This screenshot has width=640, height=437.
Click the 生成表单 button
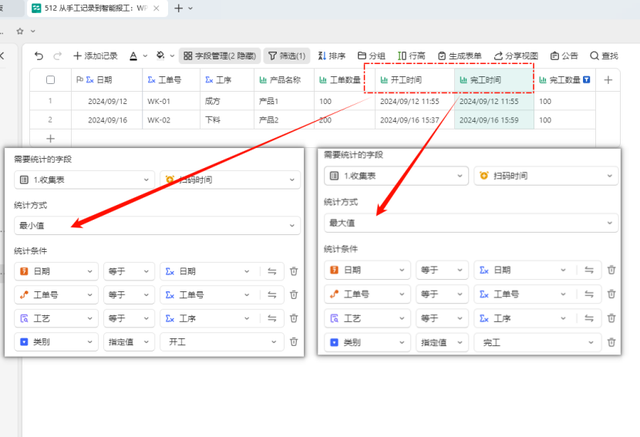[460, 56]
